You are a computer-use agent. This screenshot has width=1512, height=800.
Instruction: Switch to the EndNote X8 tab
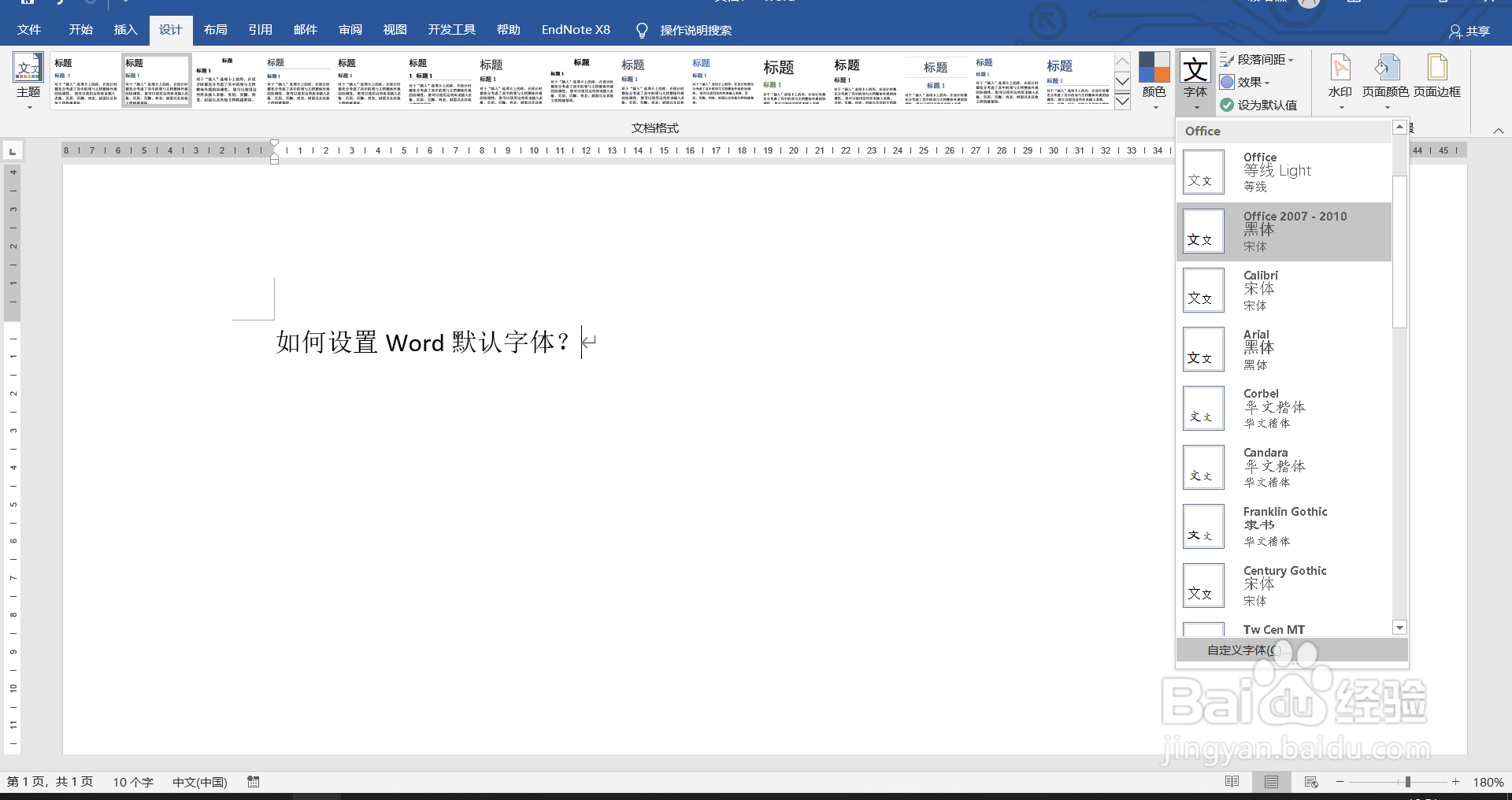point(576,30)
